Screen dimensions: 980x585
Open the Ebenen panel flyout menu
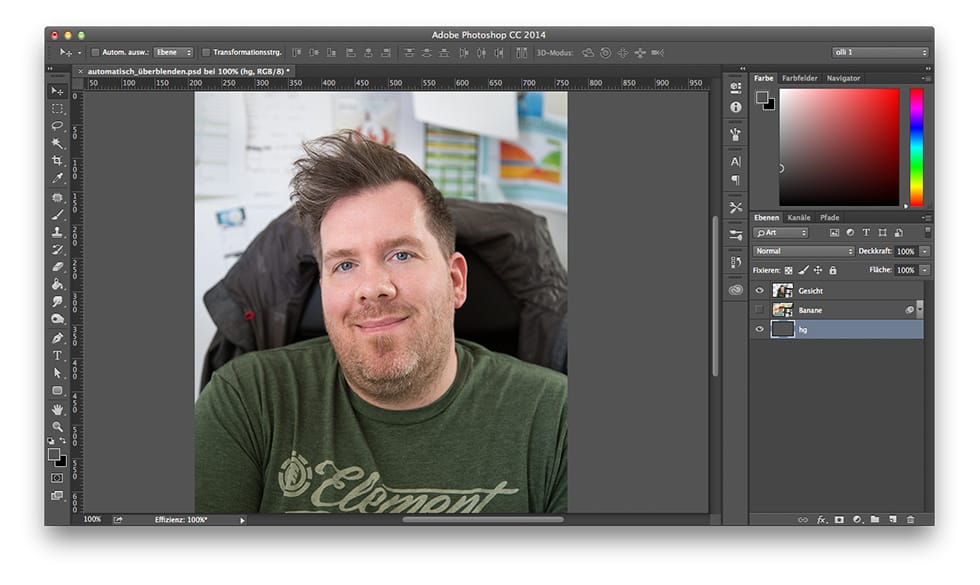tap(927, 218)
